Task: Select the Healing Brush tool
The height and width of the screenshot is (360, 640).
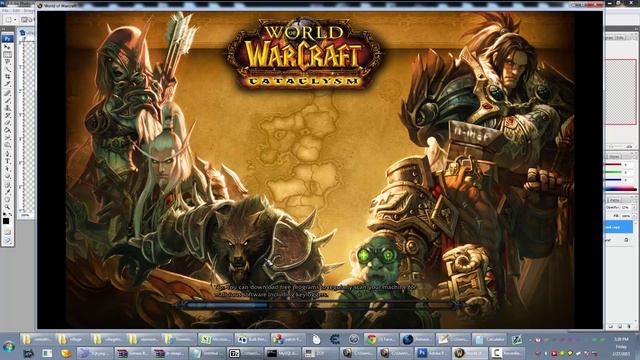Action: click(7, 93)
